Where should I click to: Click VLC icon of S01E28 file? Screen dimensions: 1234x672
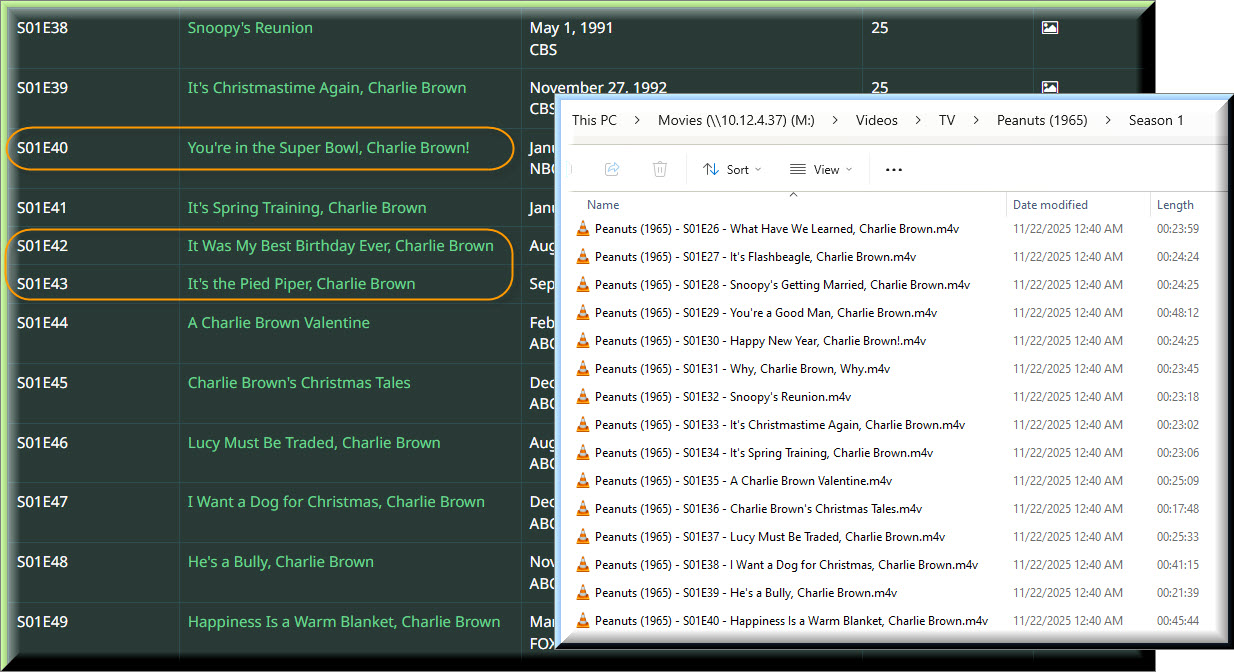[583, 285]
